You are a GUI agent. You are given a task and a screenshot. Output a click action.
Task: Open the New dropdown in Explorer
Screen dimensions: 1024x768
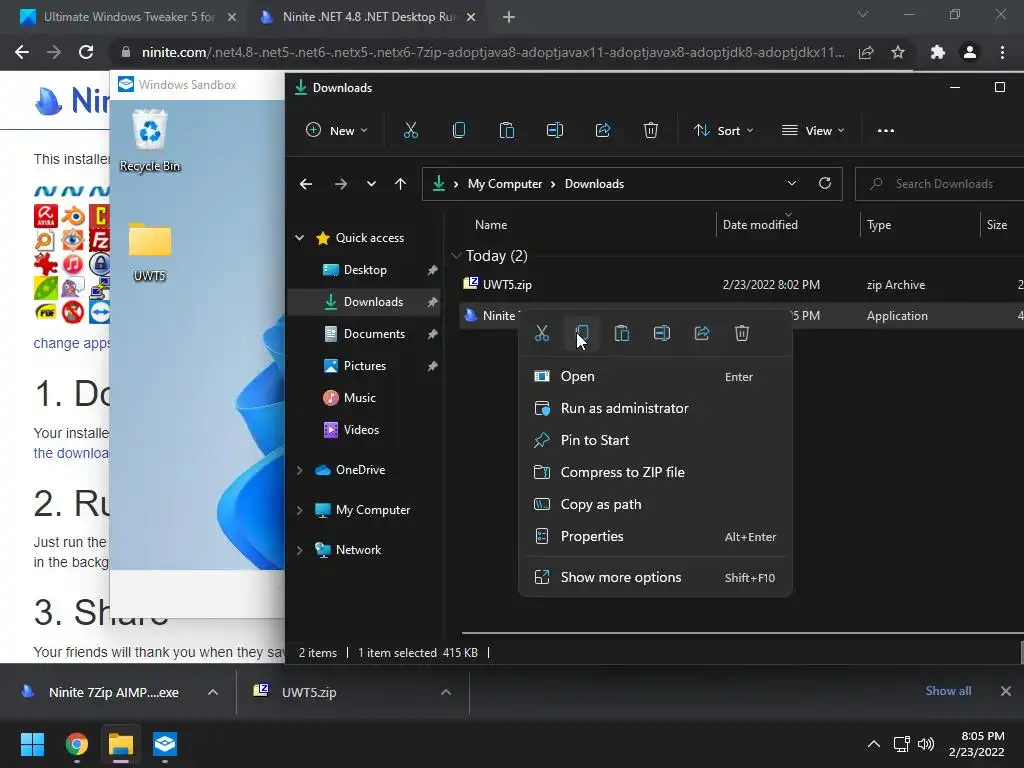pos(337,131)
